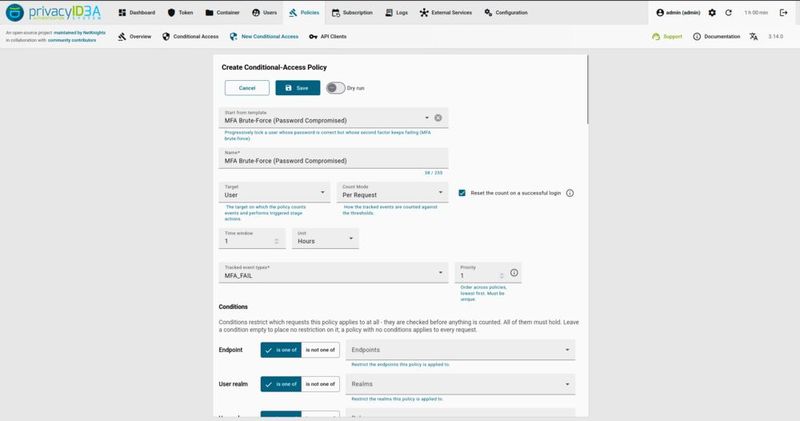The image size is (800, 421).
Task: Click the Overview gavel icon
Action: 122,37
